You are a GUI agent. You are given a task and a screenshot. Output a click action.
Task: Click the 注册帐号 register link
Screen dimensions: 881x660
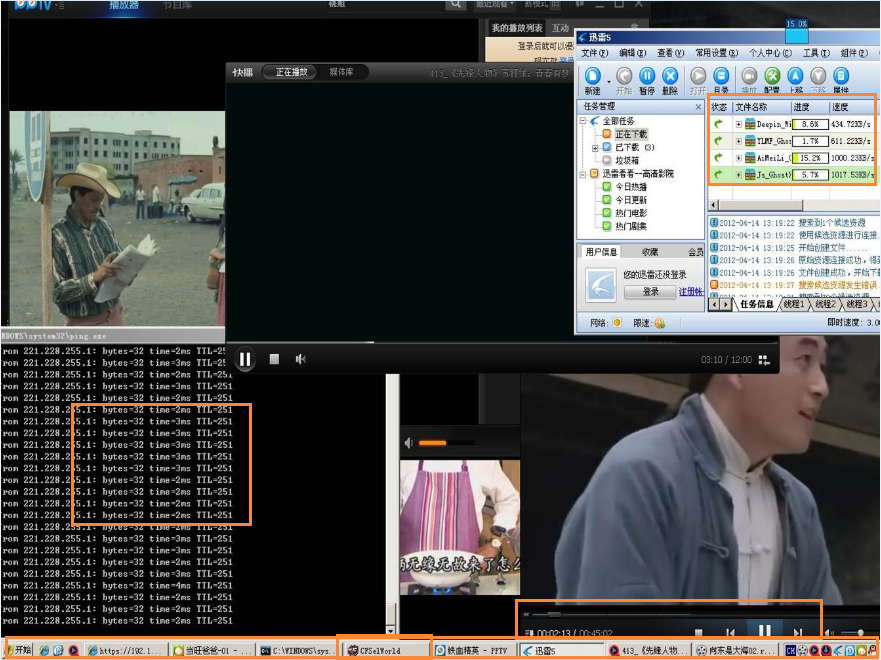pyautogui.click(x=691, y=292)
